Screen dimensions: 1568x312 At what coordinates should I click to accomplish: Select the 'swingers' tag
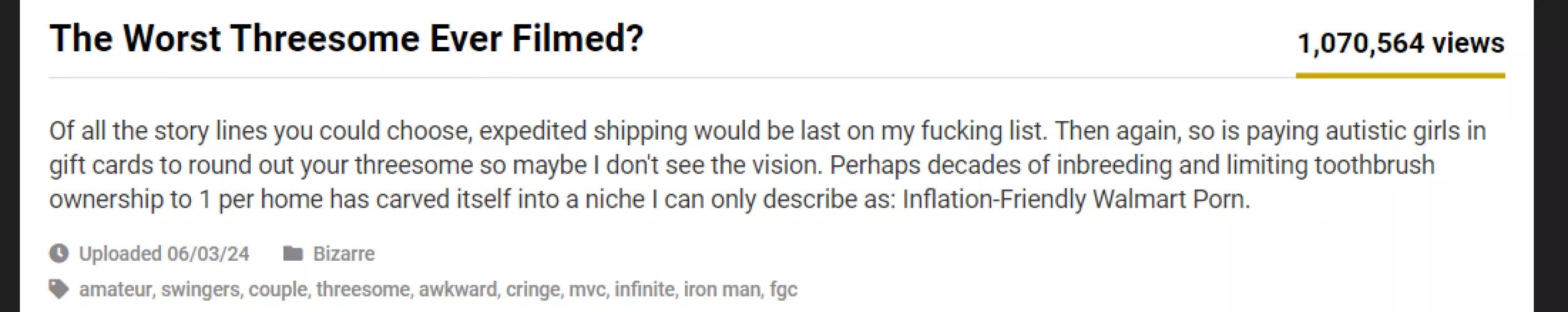[200, 289]
